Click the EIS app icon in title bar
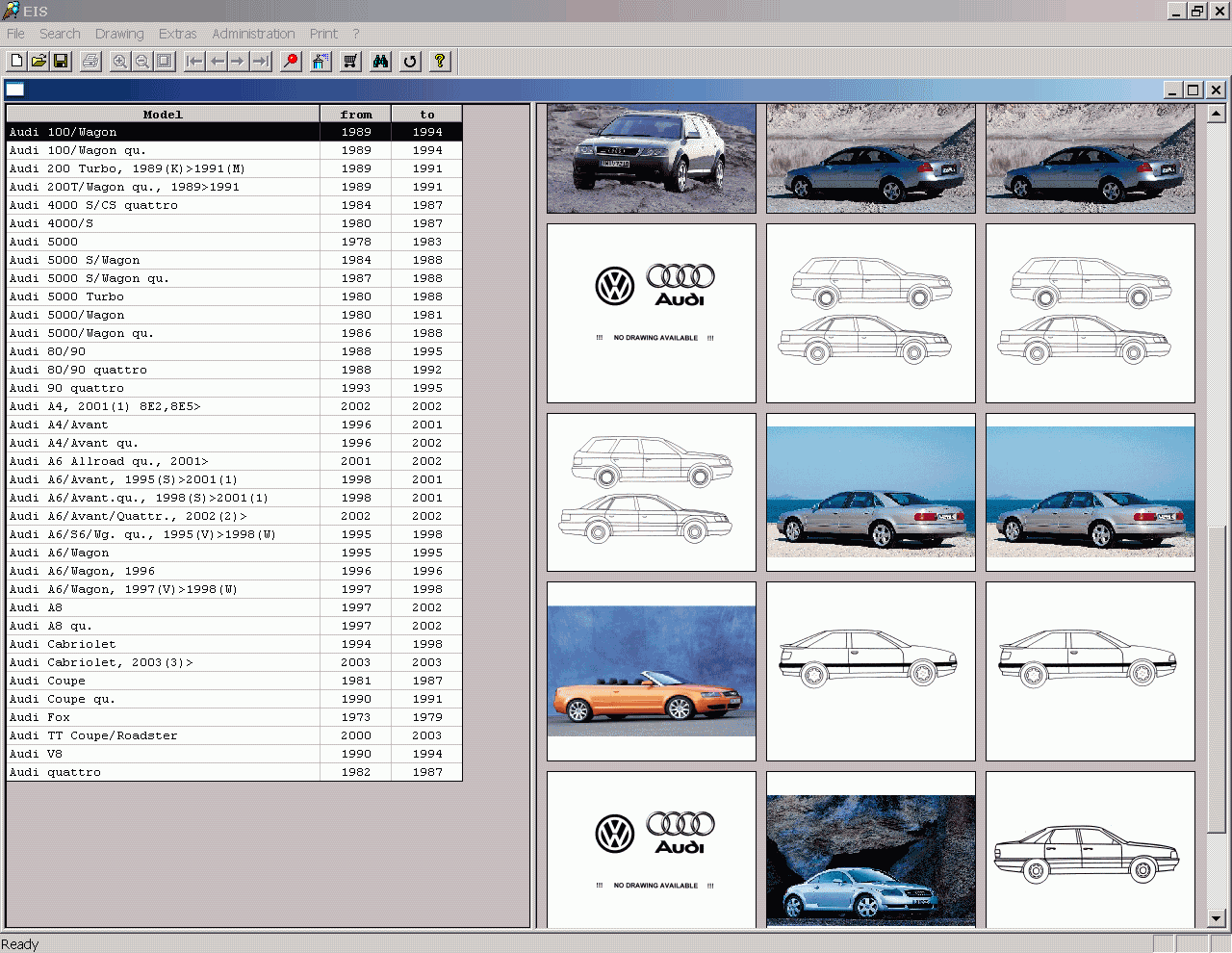Screen dimensions: 1232x953 11,11
